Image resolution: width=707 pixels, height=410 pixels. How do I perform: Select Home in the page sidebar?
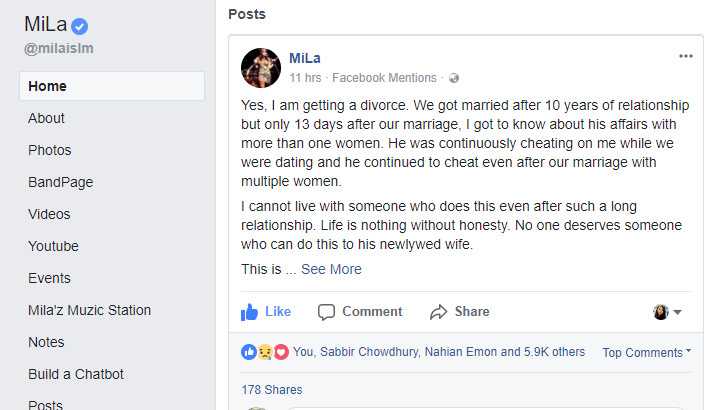click(112, 86)
